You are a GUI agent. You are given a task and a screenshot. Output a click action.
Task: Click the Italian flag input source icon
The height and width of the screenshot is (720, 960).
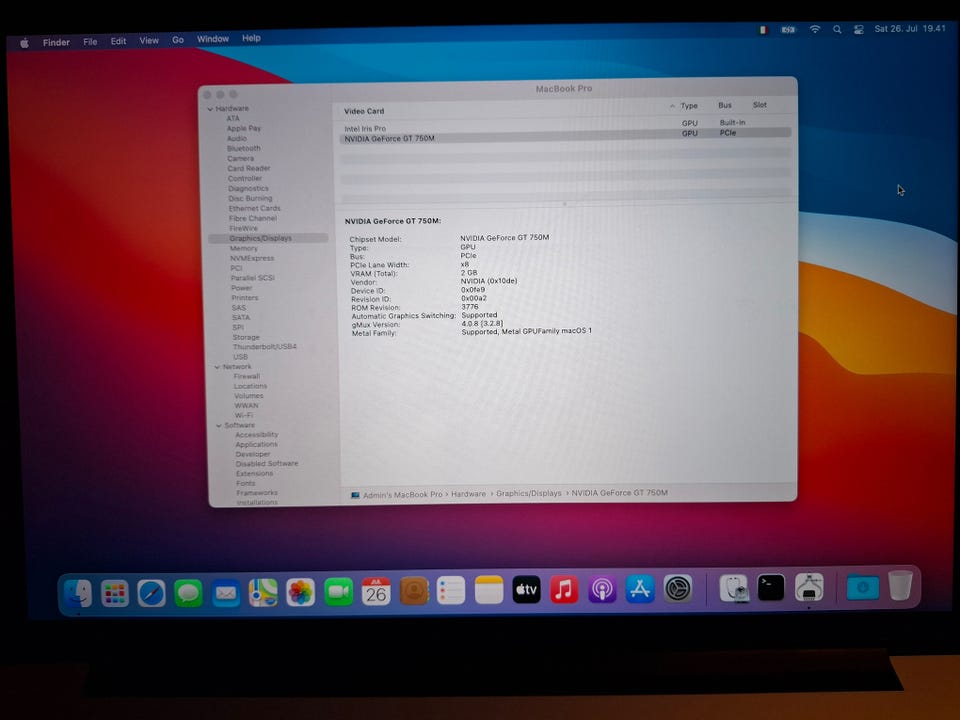tap(763, 29)
